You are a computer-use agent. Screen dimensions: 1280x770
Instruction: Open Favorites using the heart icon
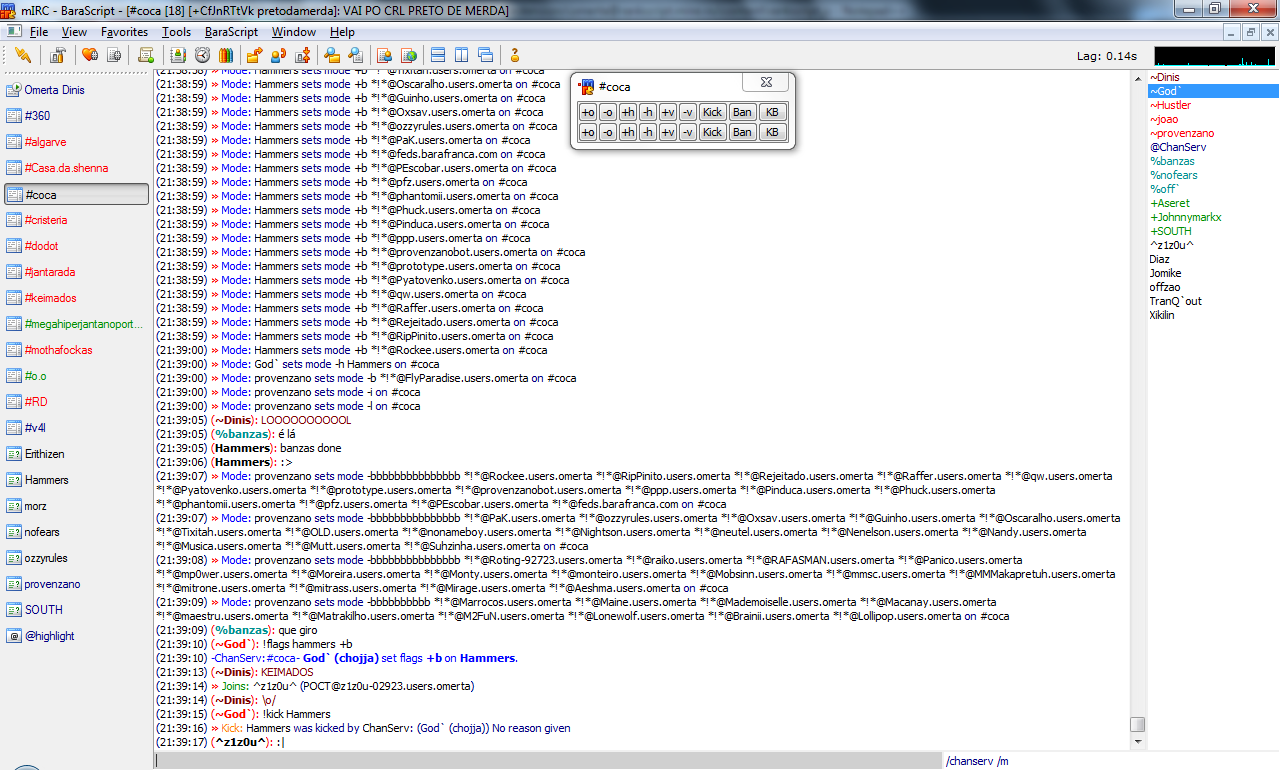(90, 55)
